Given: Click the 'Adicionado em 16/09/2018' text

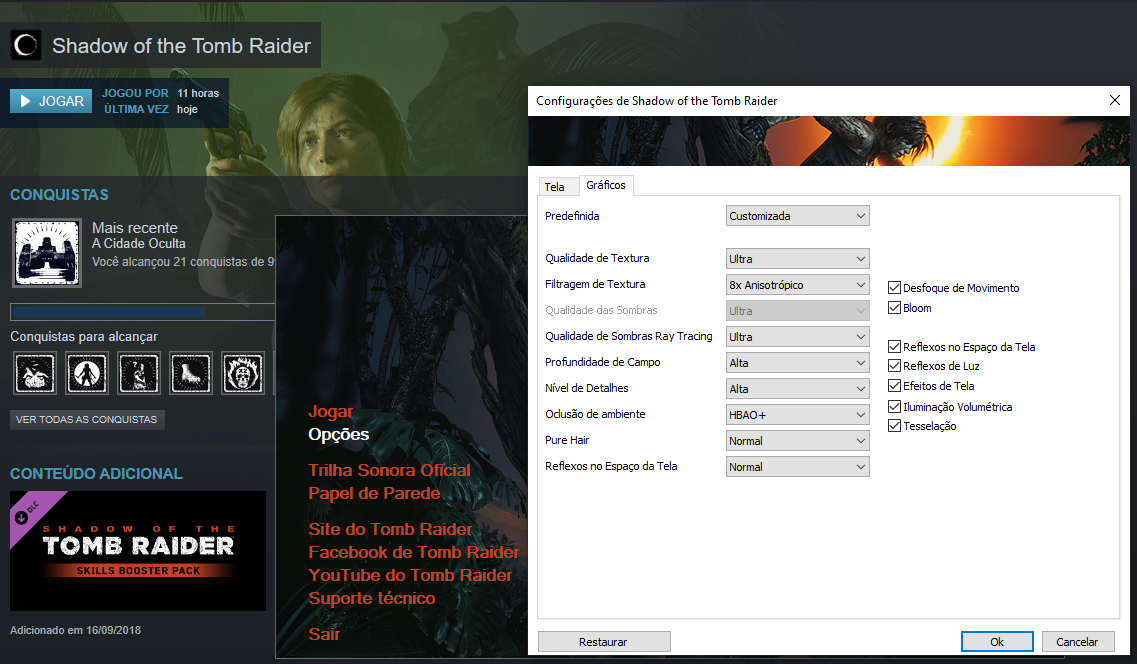Looking at the screenshot, I should click(x=75, y=631).
